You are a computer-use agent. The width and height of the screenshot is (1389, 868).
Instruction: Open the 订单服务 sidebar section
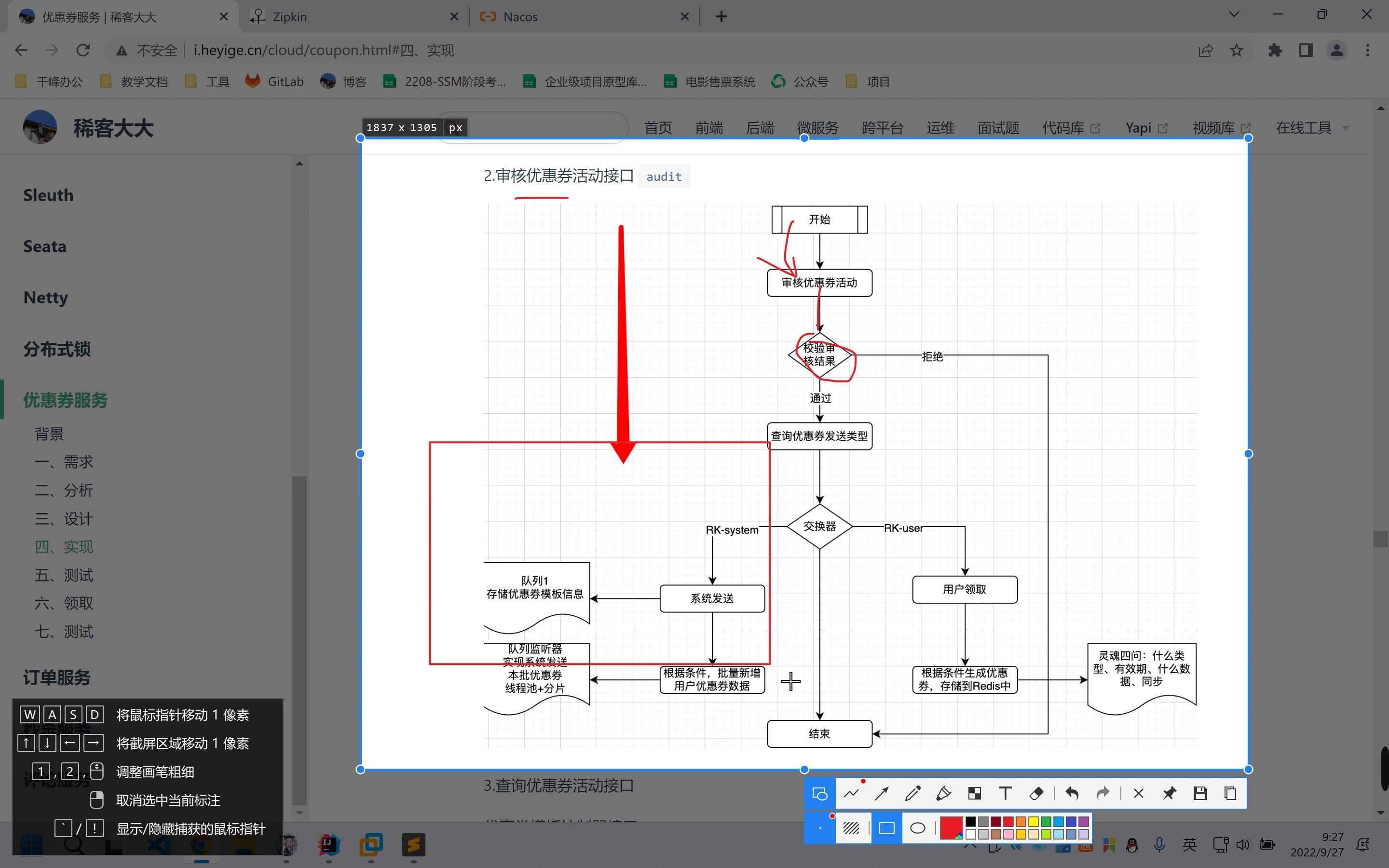click(57, 678)
